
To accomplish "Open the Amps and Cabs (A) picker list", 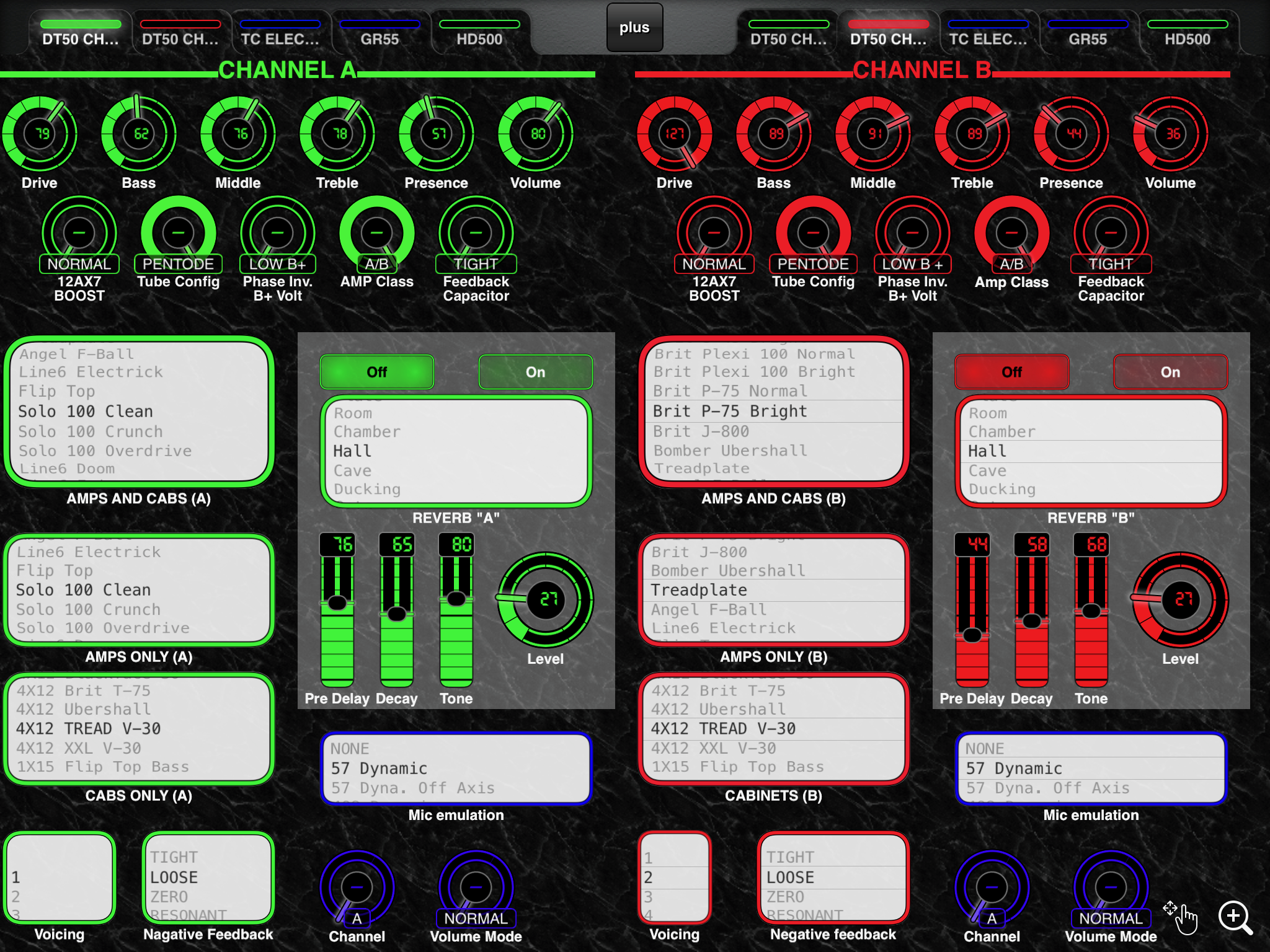I will pyautogui.click(x=139, y=411).
